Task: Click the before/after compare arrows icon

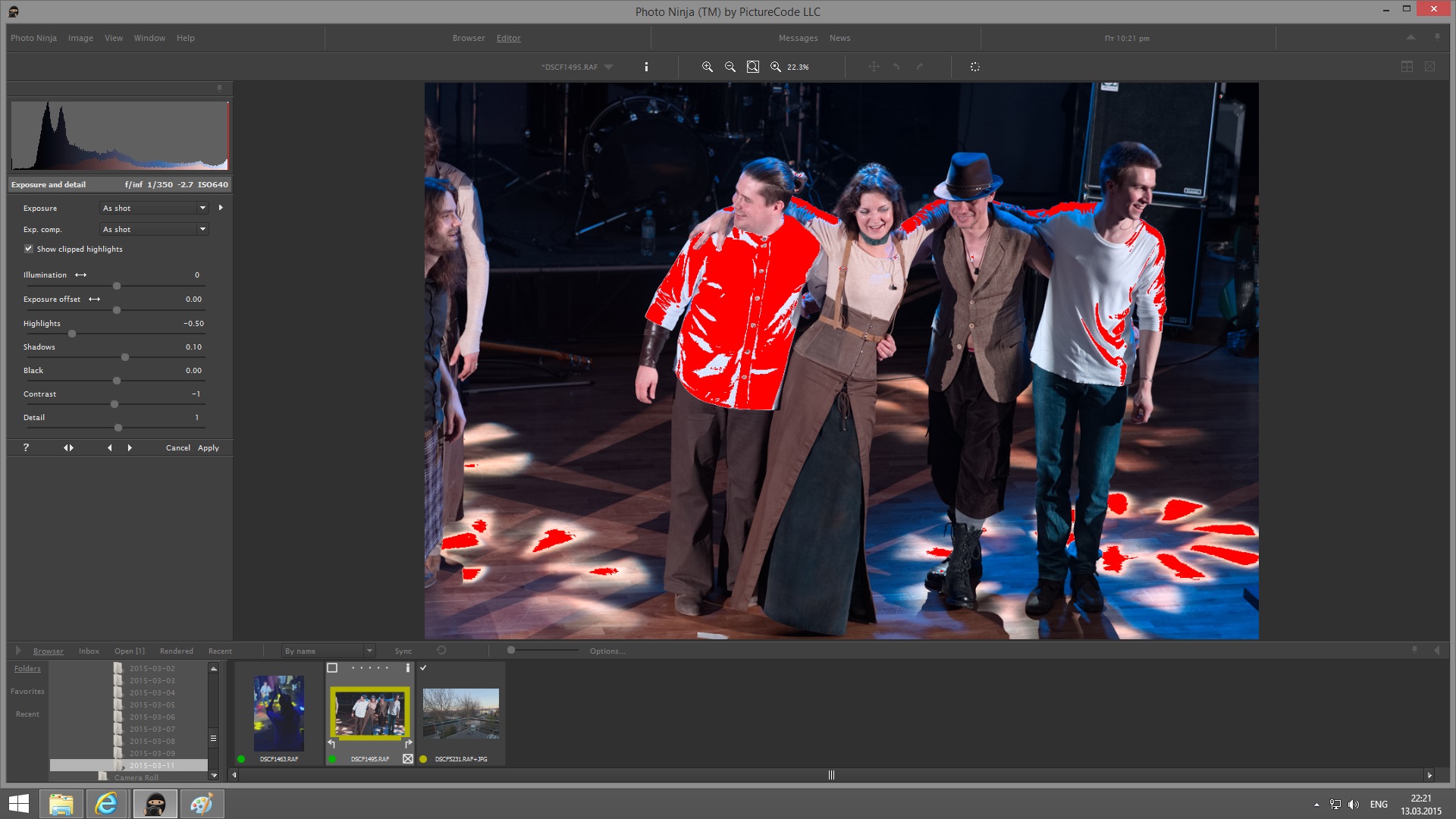Action: (x=68, y=447)
